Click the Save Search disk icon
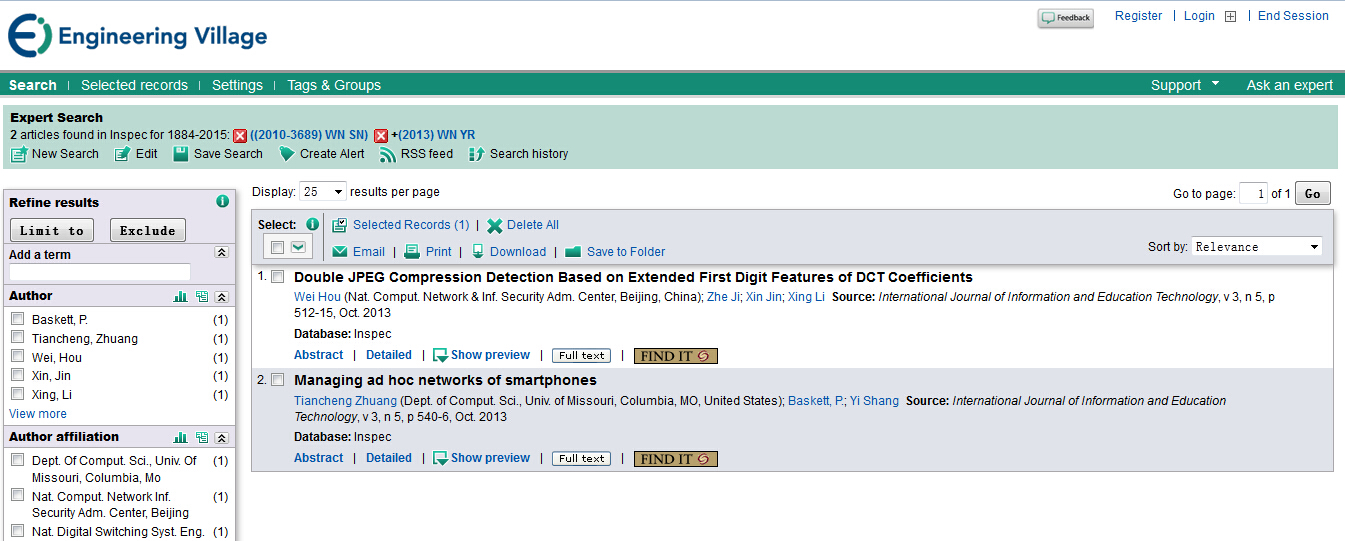The image size is (1345, 541). coord(181,154)
